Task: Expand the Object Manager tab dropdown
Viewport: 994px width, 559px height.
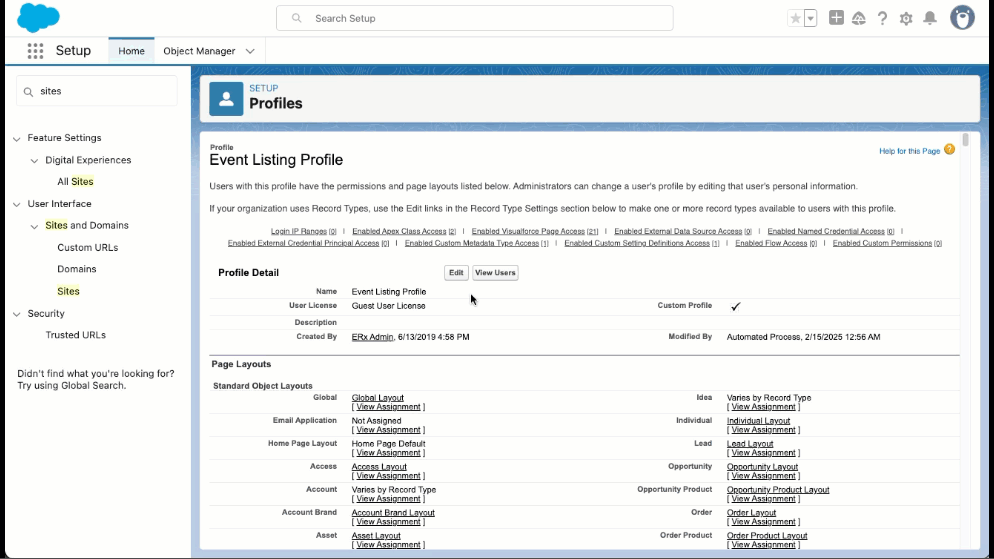Action: click(250, 51)
